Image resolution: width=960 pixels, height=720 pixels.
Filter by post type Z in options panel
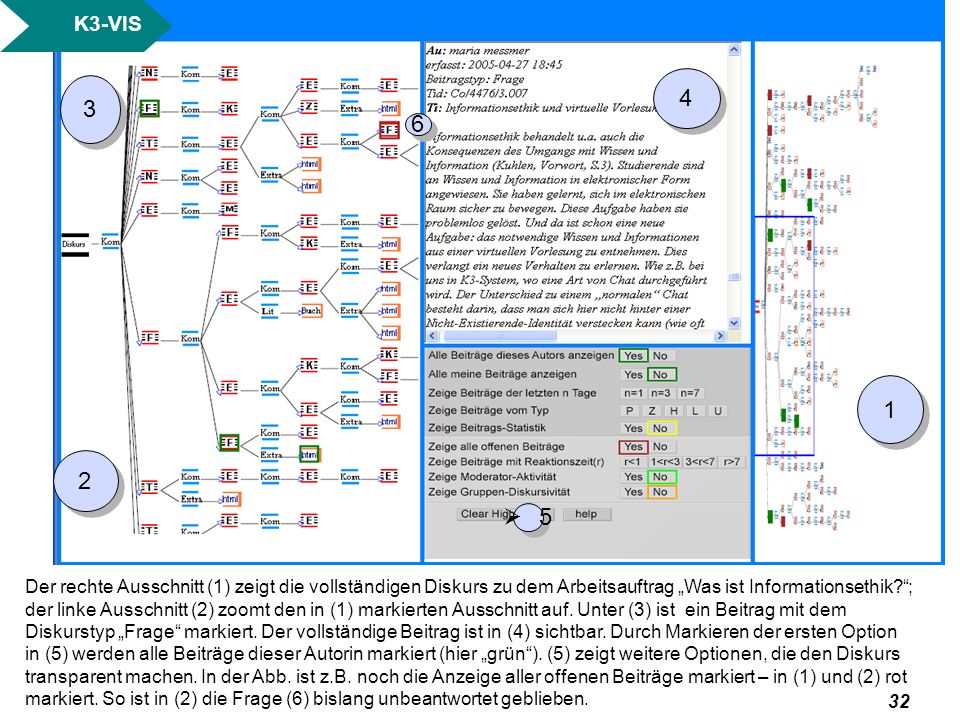[x=652, y=411]
